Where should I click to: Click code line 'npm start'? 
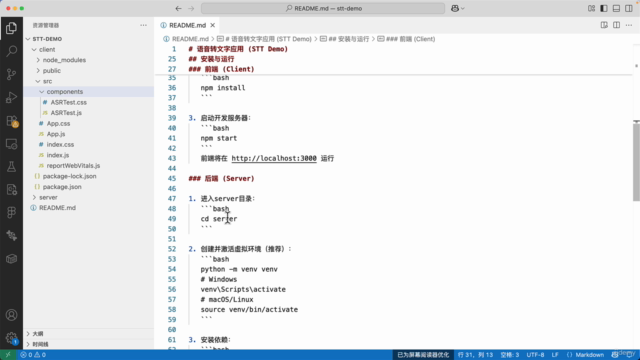coord(219,138)
